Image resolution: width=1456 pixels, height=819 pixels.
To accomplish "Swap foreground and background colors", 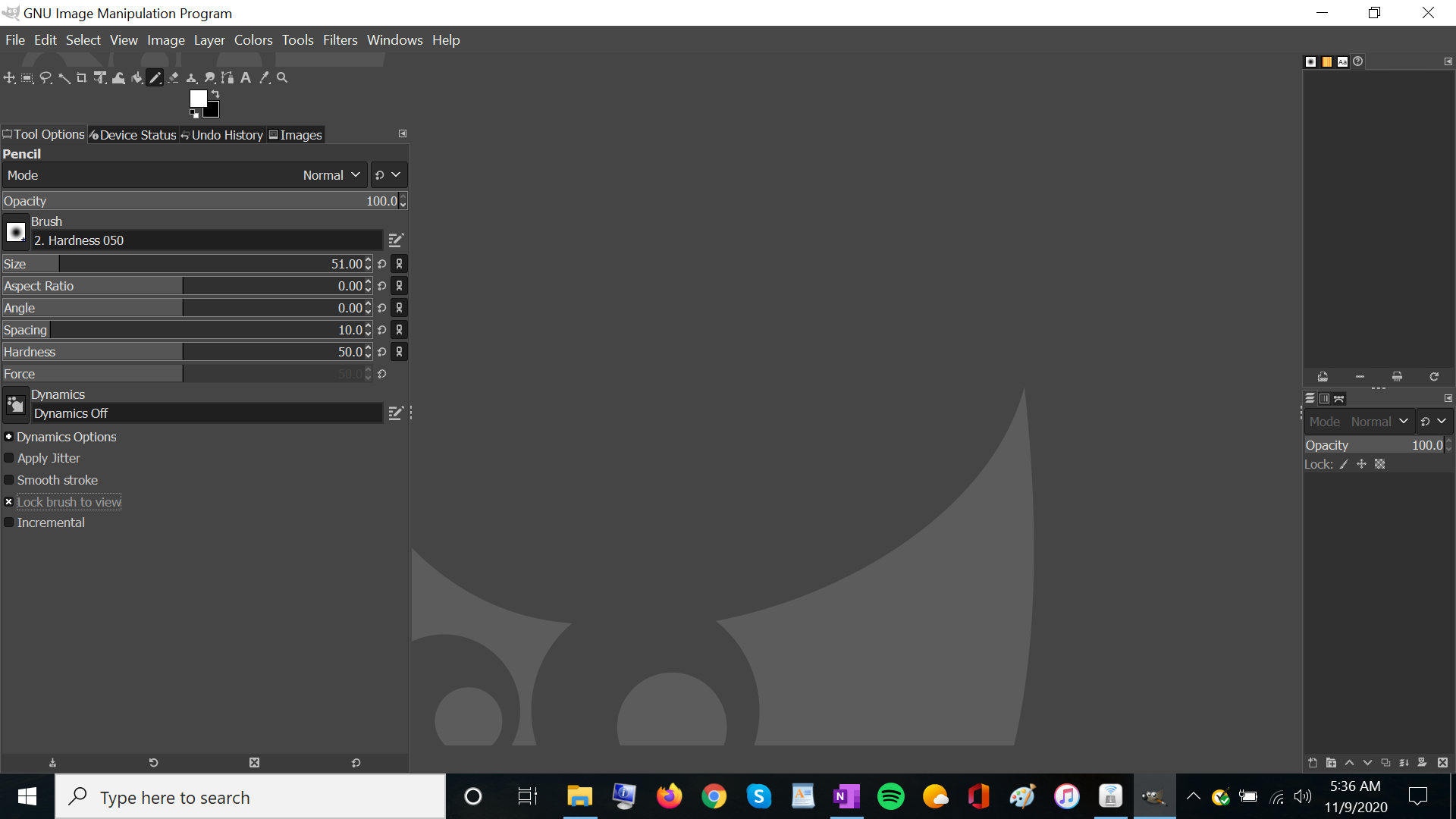I will click(x=215, y=95).
